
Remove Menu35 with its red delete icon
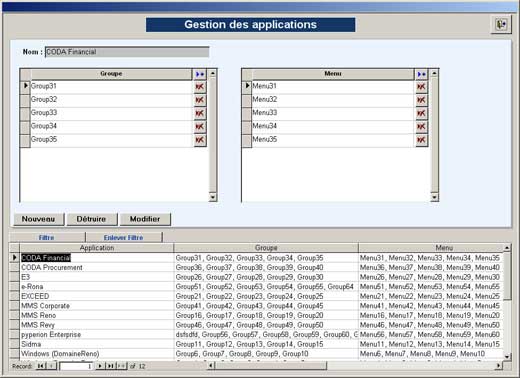pyautogui.click(x=422, y=140)
